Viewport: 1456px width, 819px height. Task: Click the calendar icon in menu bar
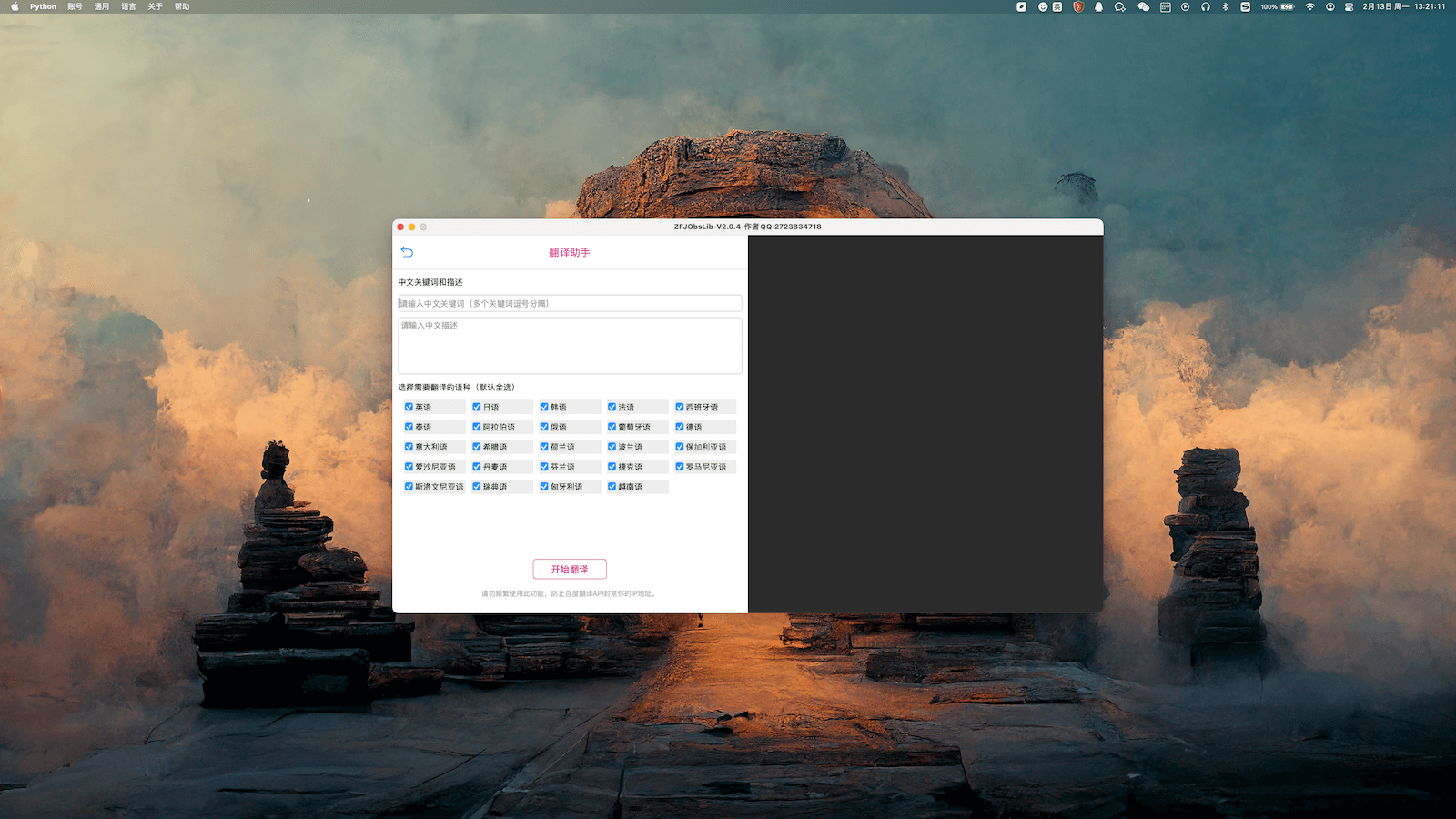pyautogui.click(x=1165, y=6)
